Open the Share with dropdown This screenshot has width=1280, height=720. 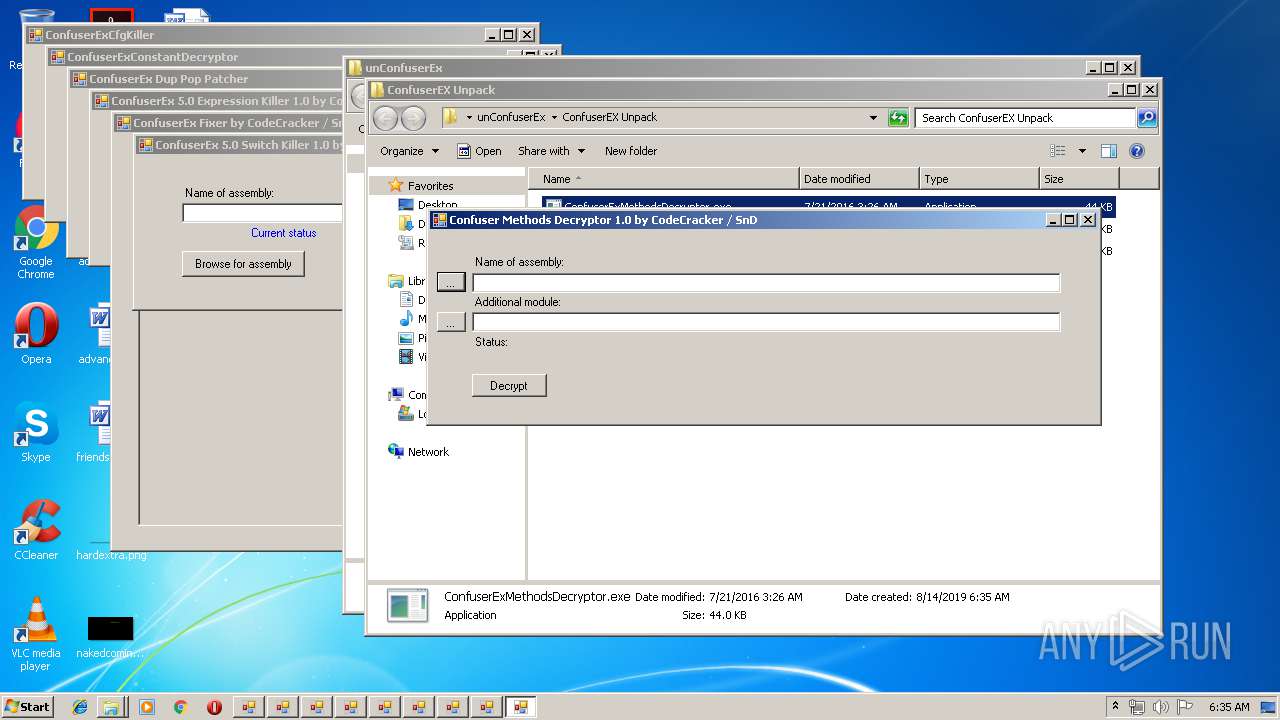(550, 151)
